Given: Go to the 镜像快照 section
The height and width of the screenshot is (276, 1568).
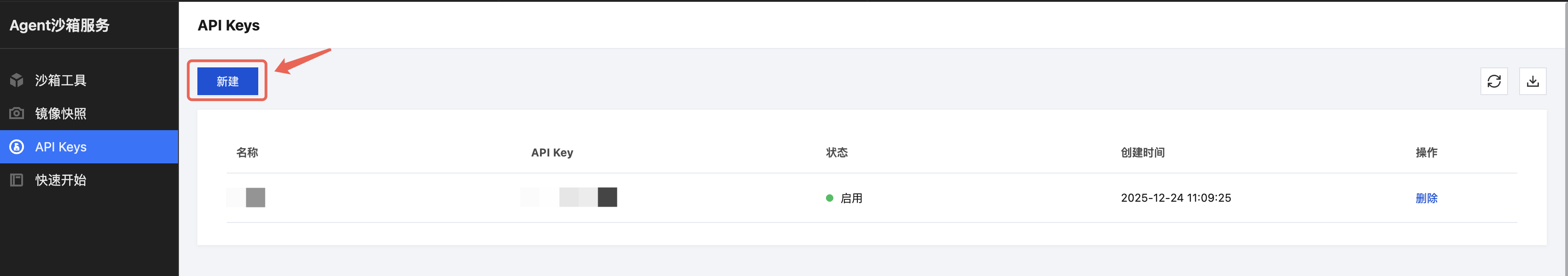Looking at the screenshot, I should click(60, 114).
